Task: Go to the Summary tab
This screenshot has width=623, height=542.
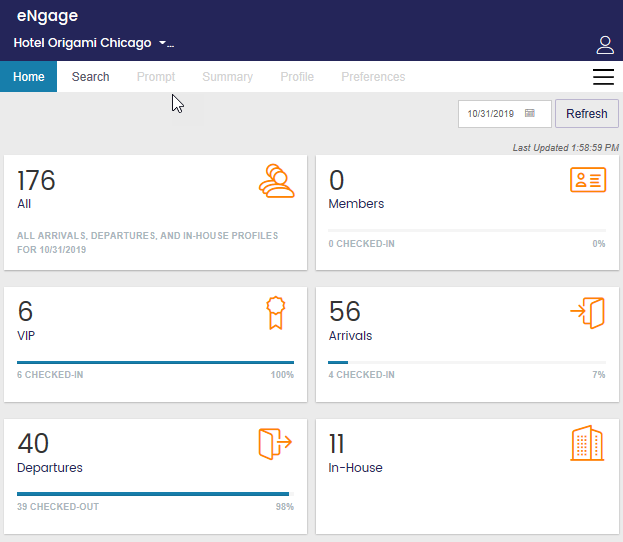Action: 227,76
